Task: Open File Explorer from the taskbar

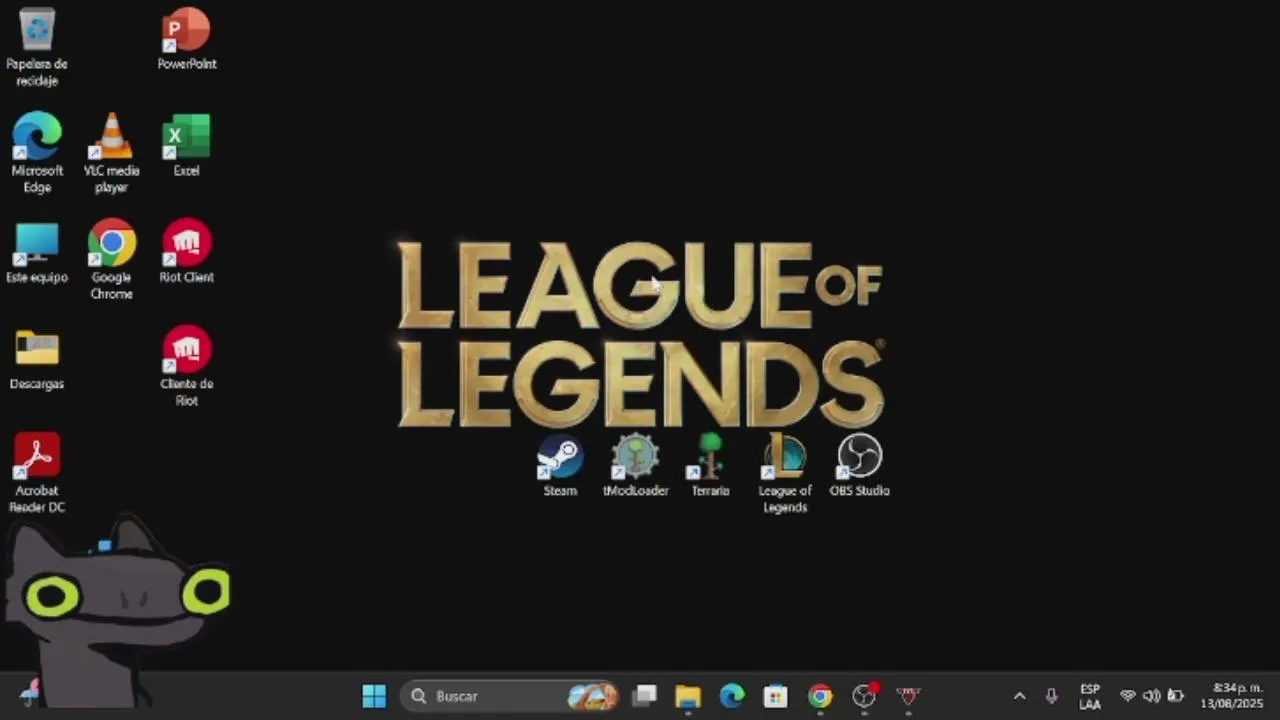Action: [688, 696]
